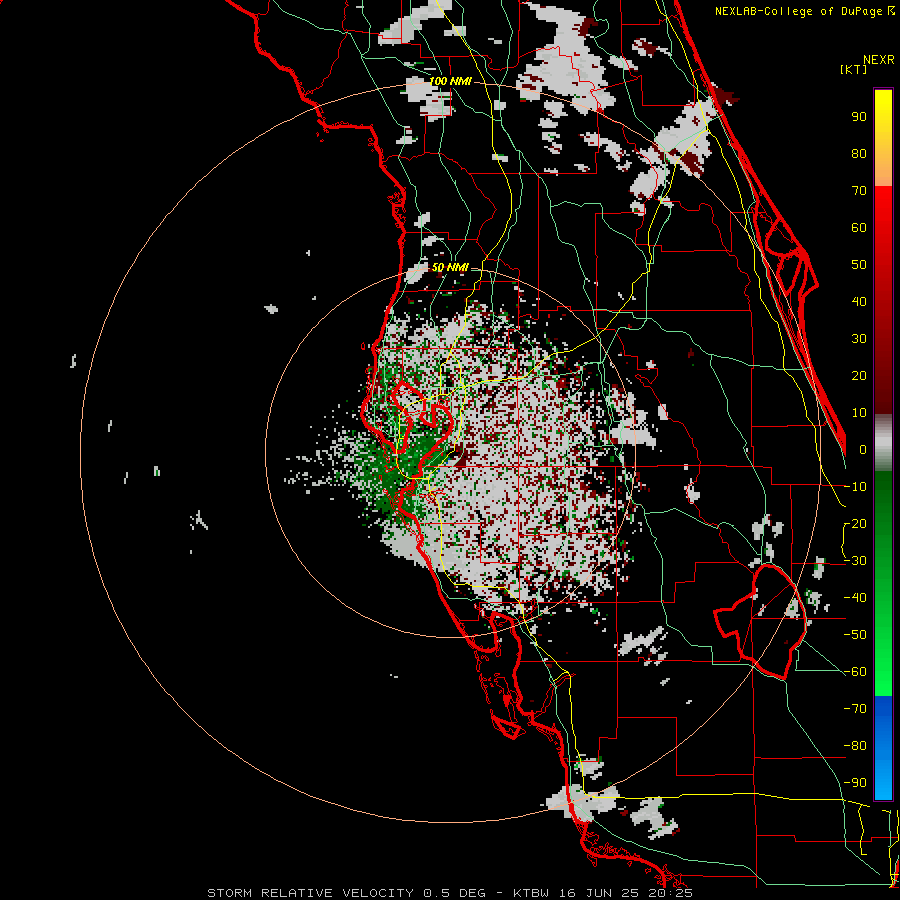Click the NEXLAB-College of DuPage credit text

[x=805, y=11]
